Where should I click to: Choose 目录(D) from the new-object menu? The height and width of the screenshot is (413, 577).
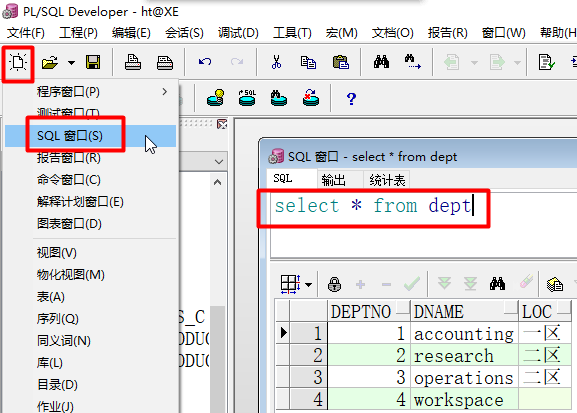click(91, 385)
